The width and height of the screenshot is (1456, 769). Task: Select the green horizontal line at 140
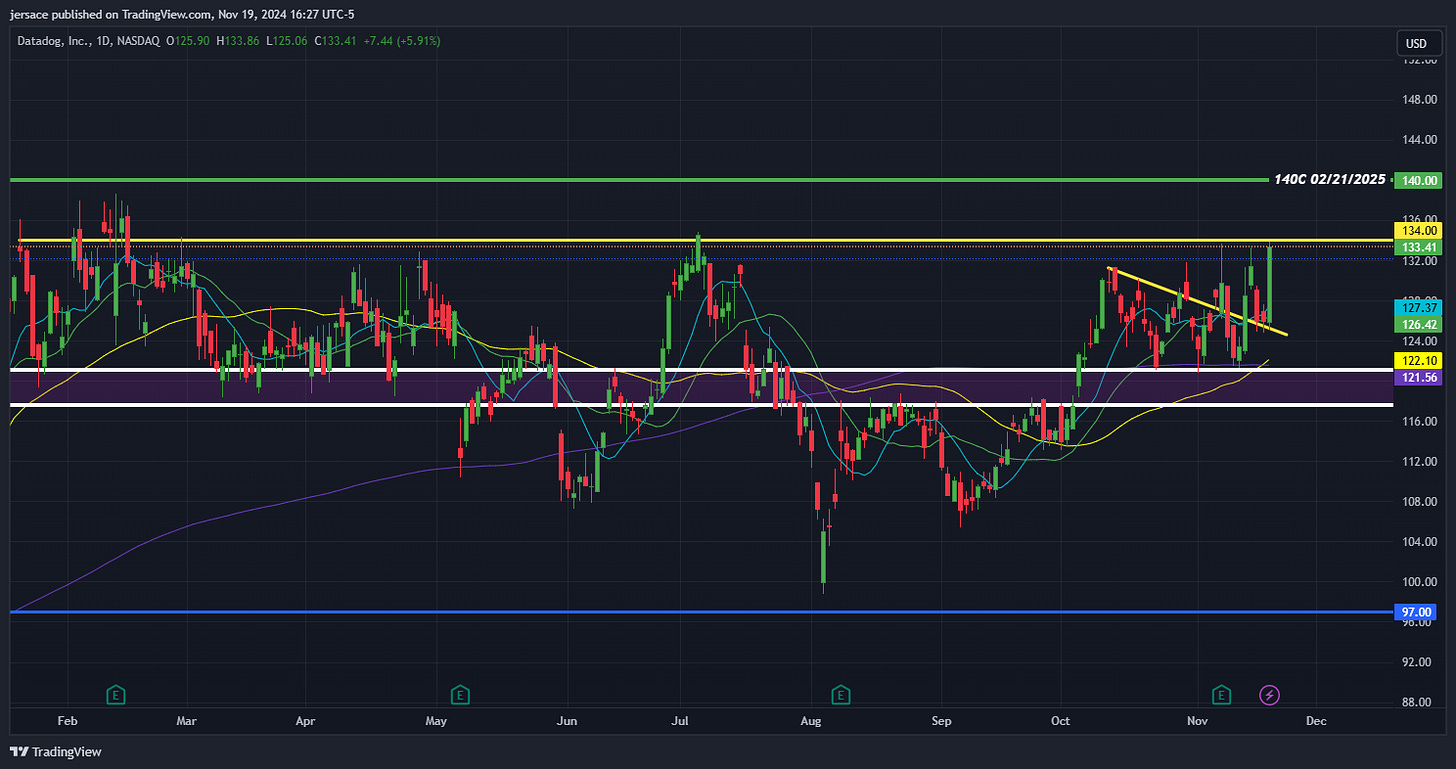point(640,180)
